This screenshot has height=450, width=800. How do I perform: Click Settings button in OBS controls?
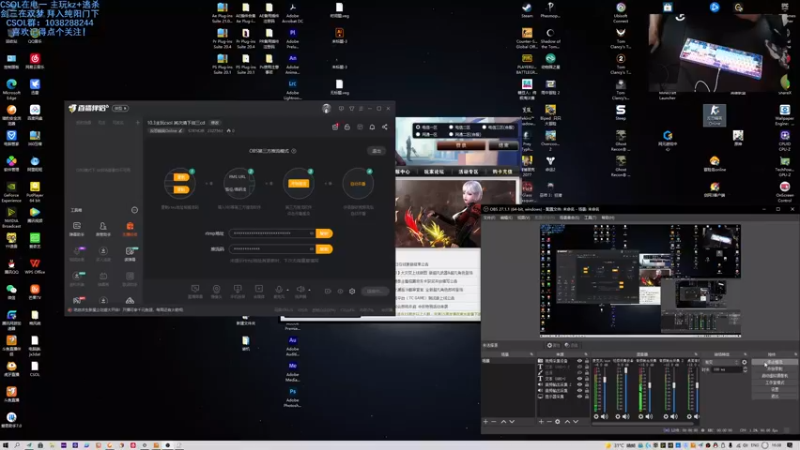(x=774, y=389)
